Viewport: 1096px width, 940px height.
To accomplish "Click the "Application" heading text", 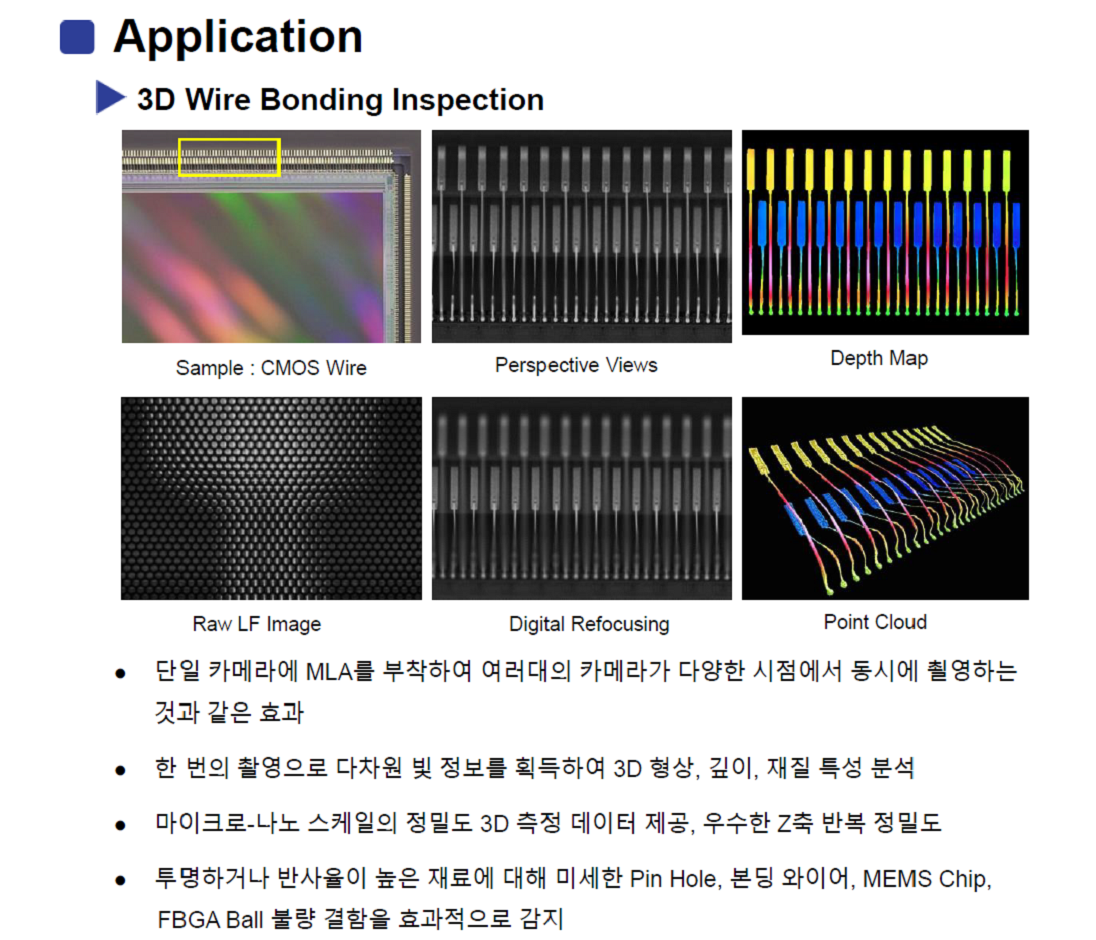I will click(238, 37).
